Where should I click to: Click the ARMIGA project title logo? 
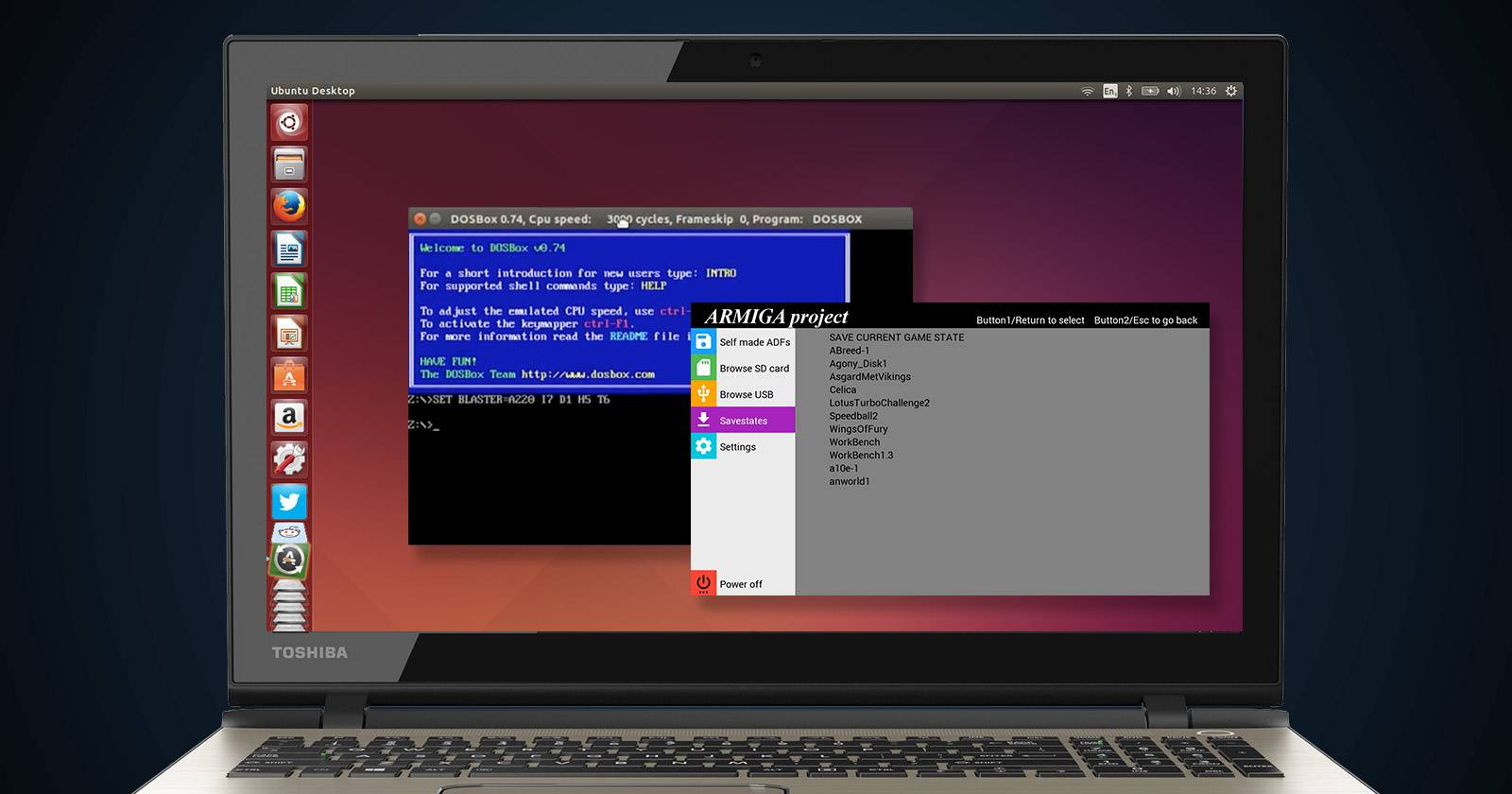tap(777, 317)
